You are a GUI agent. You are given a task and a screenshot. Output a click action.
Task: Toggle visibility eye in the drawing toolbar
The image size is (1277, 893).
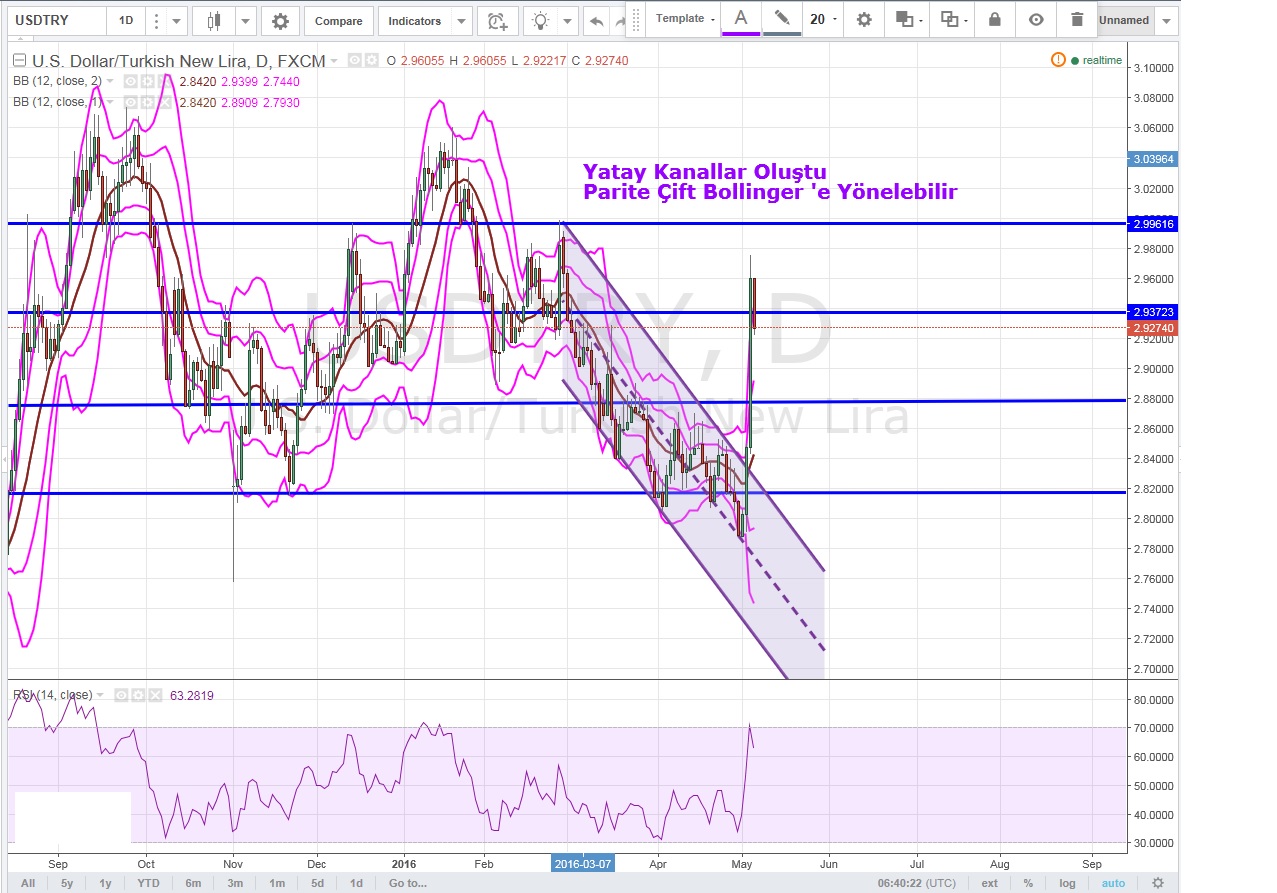tap(1036, 19)
